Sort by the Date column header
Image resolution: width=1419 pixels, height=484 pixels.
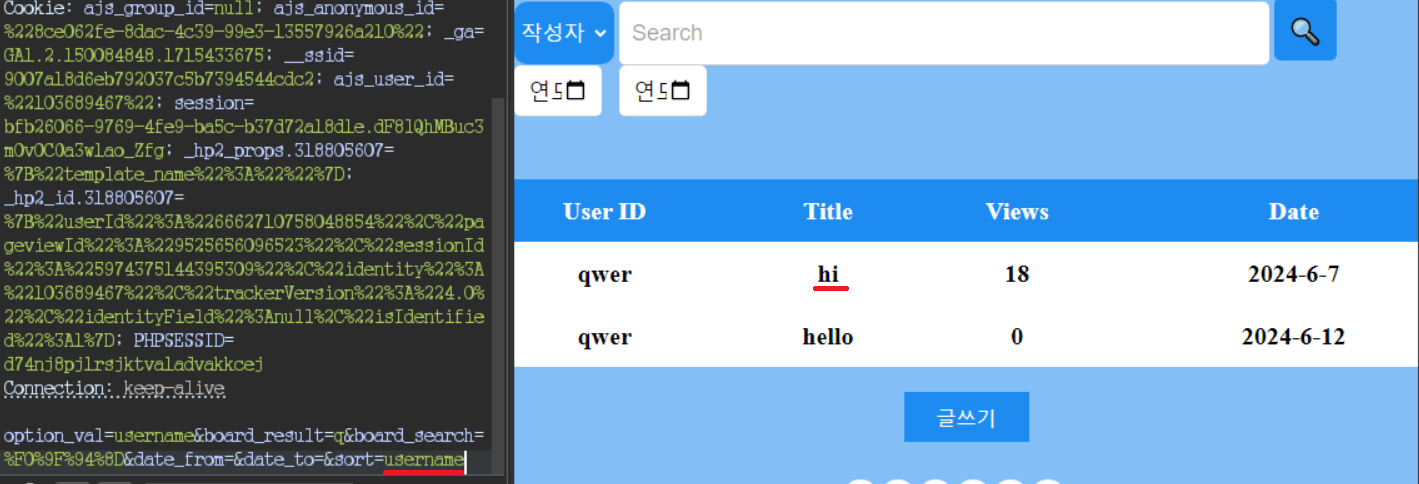(1294, 212)
